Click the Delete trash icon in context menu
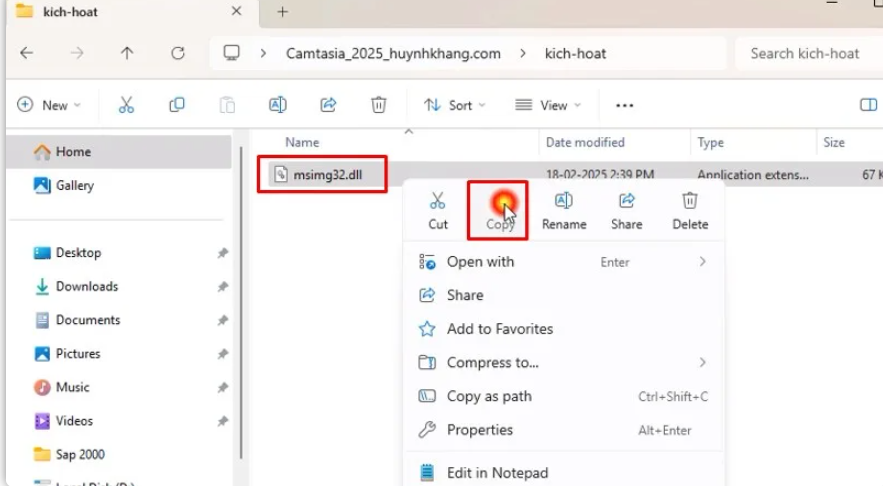This screenshot has height=486, width=883. tap(689, 202)
